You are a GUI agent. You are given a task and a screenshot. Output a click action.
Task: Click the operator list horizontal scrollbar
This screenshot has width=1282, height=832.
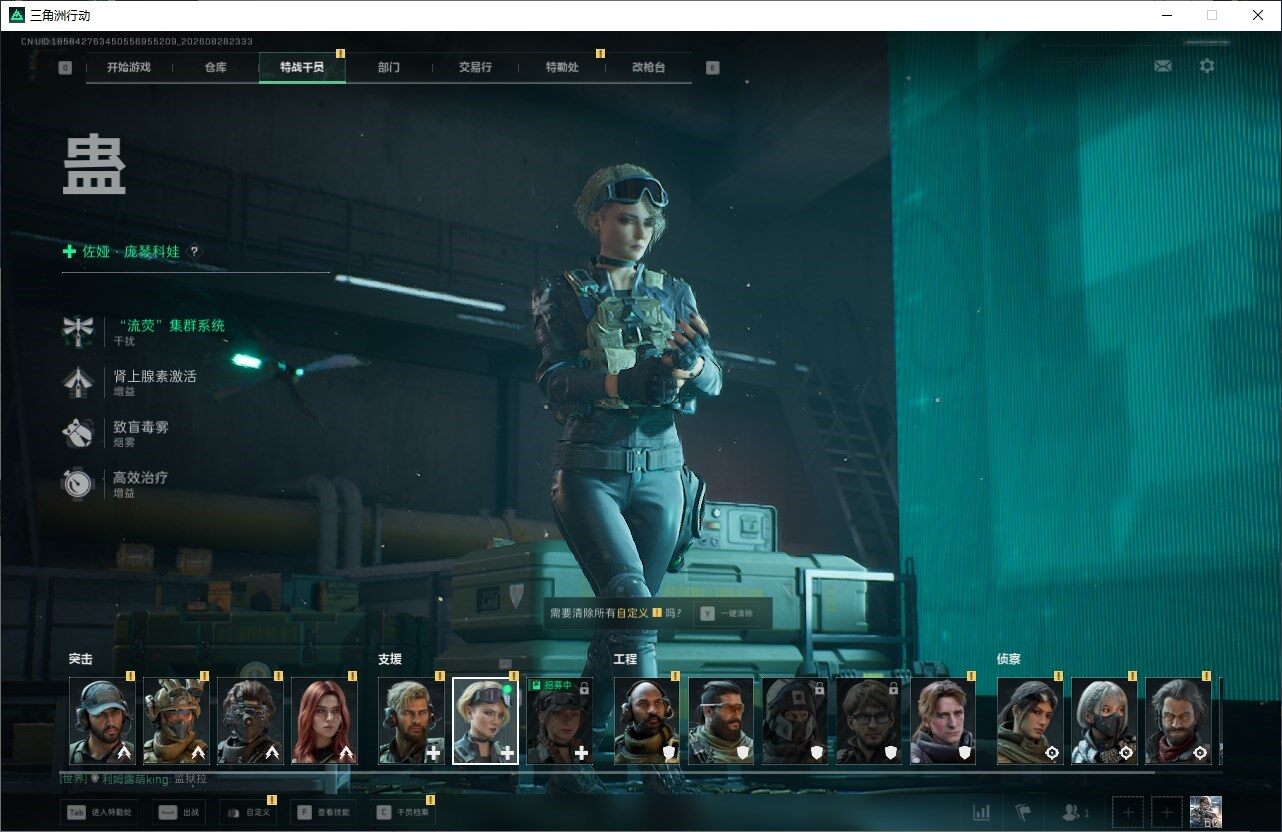611,772
